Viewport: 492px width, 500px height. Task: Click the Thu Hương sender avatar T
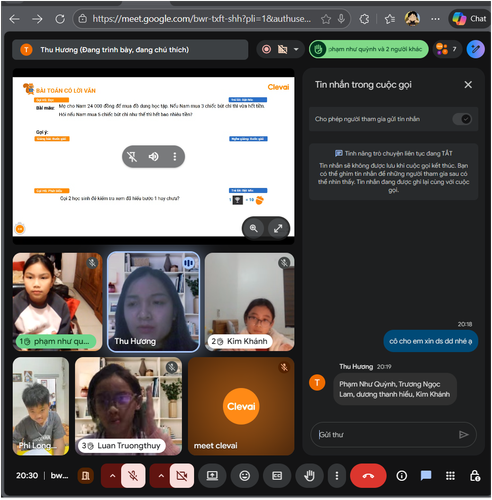(317, 382)
